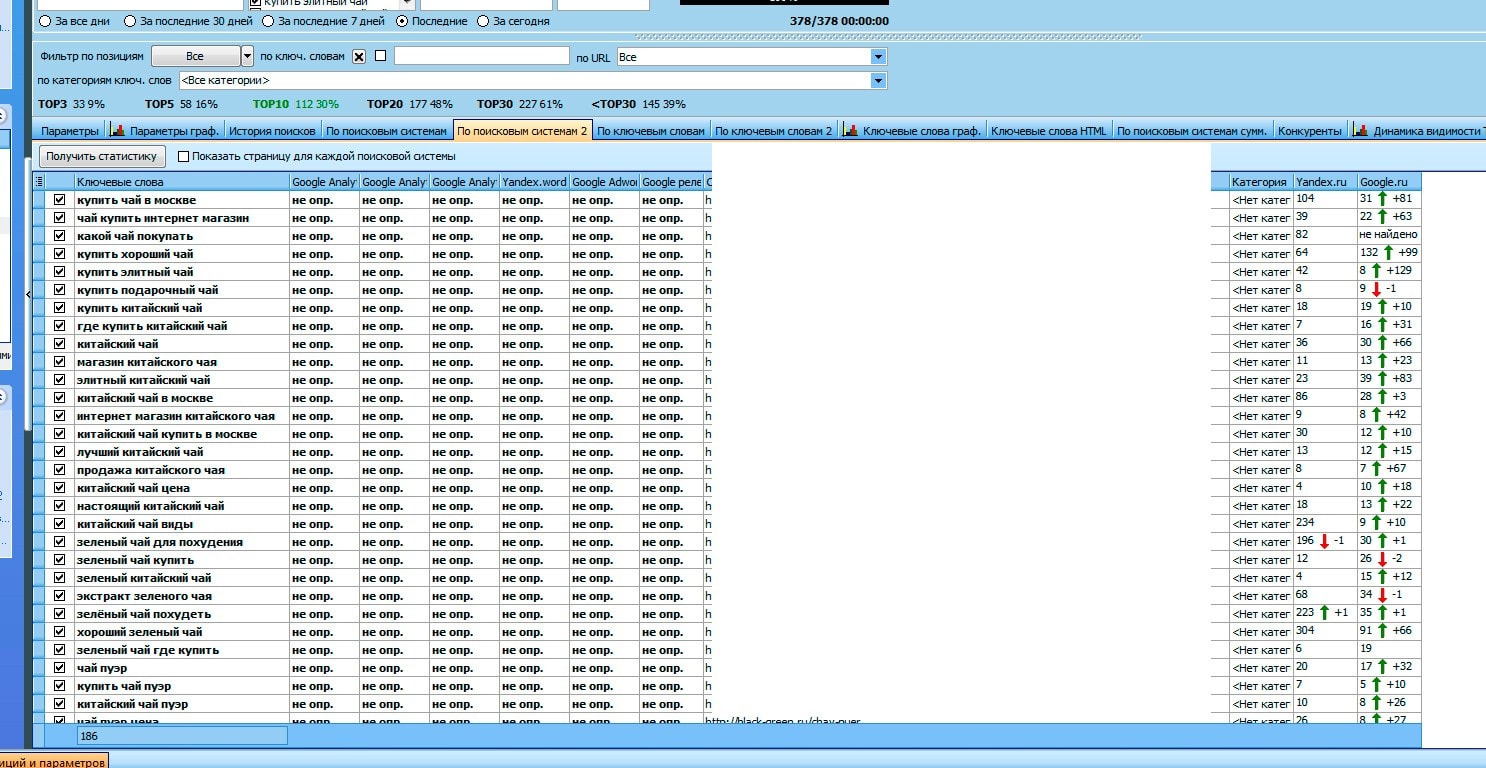Click chart icon on Динамика видимости tab
The image size is (1486, 768).
[x=1360, y=131]
